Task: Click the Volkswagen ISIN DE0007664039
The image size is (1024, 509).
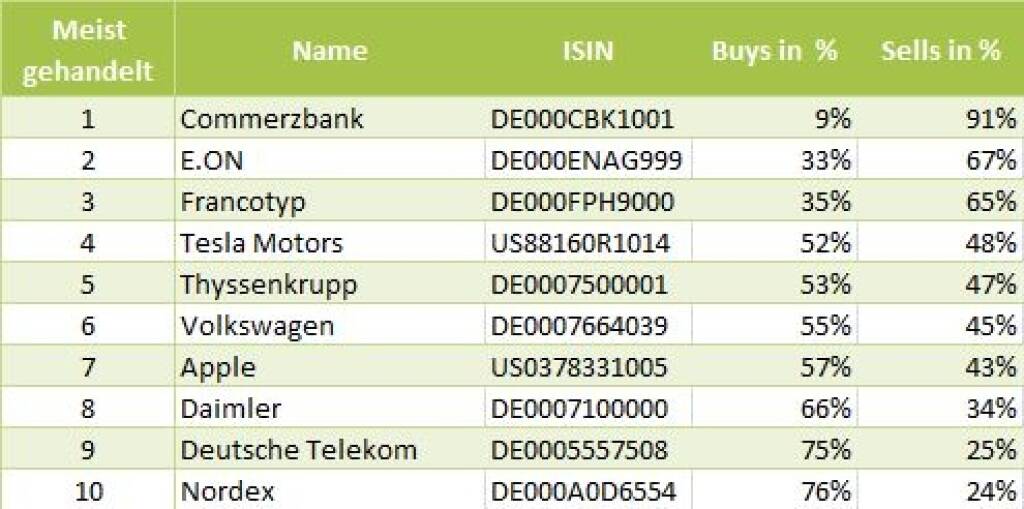Action: coord(579,326)
